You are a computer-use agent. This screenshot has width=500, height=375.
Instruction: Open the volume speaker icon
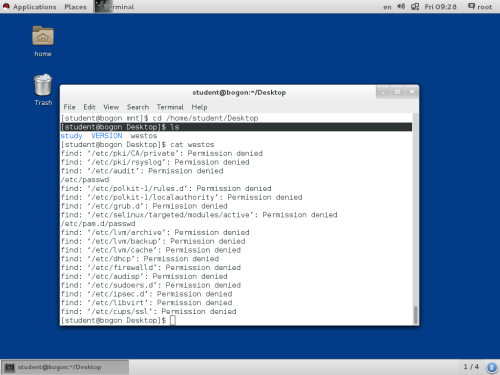click(401, 6)
